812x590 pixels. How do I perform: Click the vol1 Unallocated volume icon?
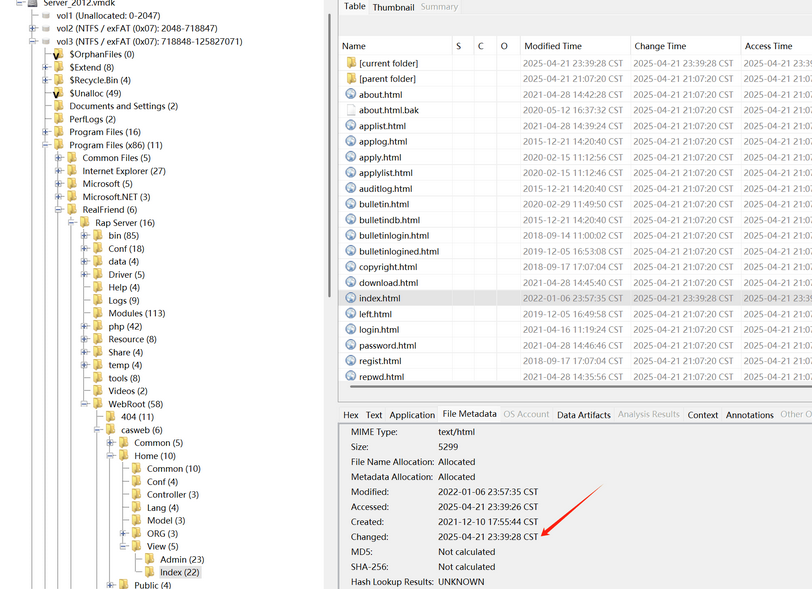tap(46, 16)
